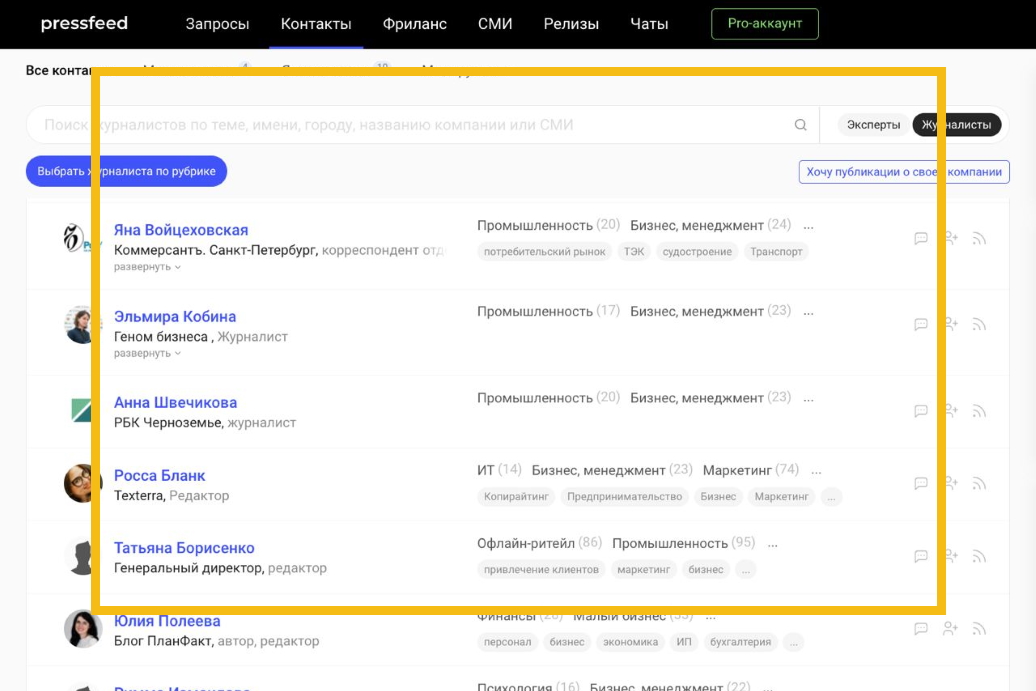1036x691 pixels.
Task: Show more rubrics for Росса Бланк
Action: (x=816, y=470)
